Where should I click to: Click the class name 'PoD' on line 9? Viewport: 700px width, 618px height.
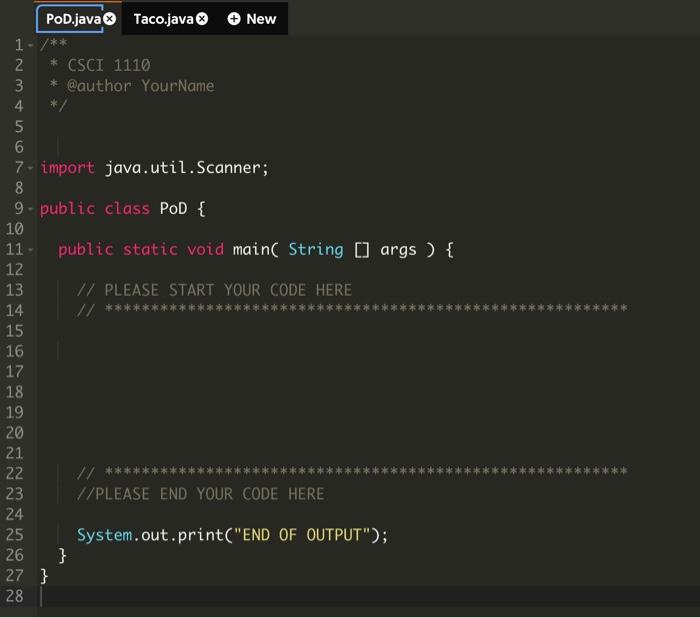173,209
